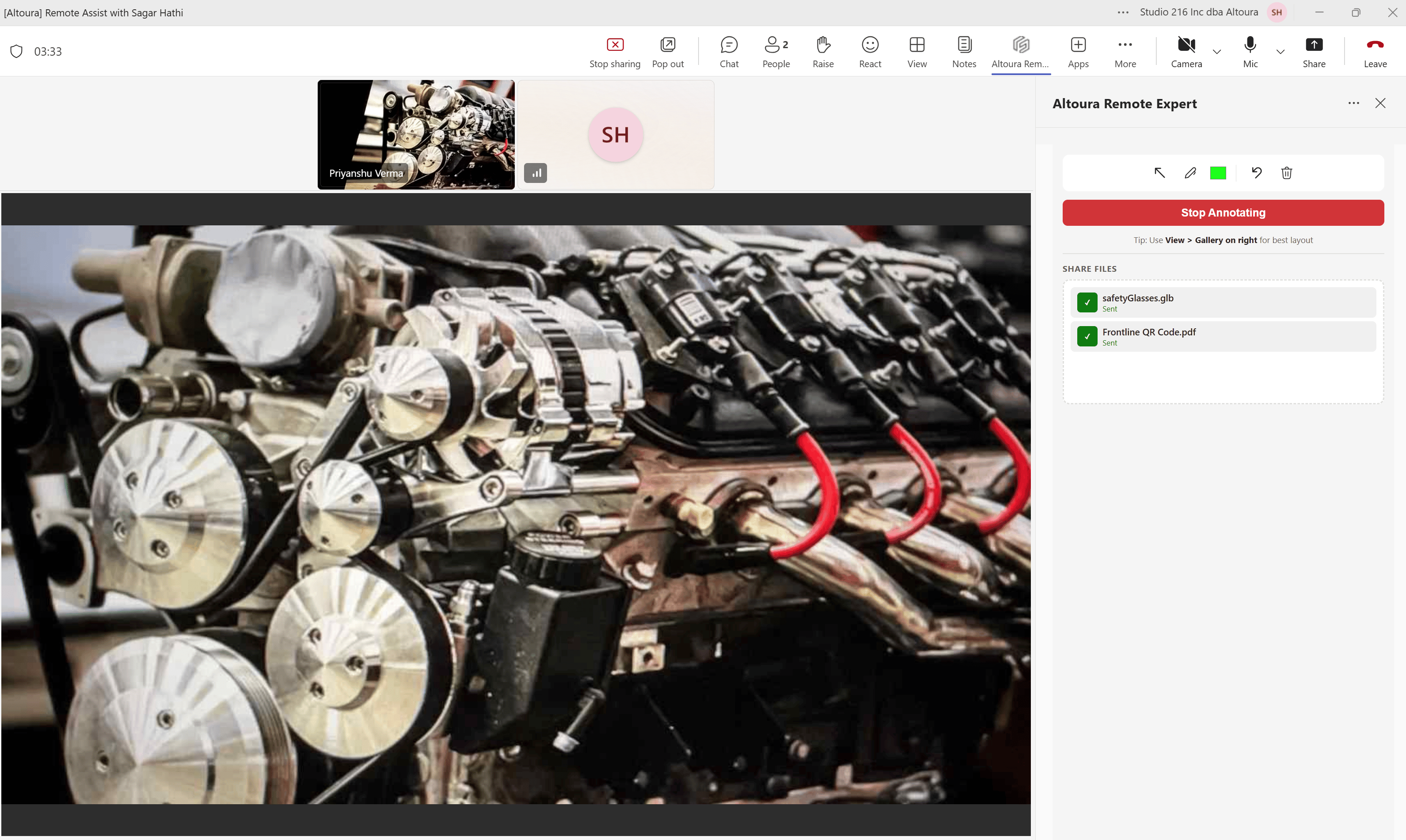Open Altoura Remote Expert panel options
The height and width of the screenshot is (840, 1406).
click(1353, 103)
